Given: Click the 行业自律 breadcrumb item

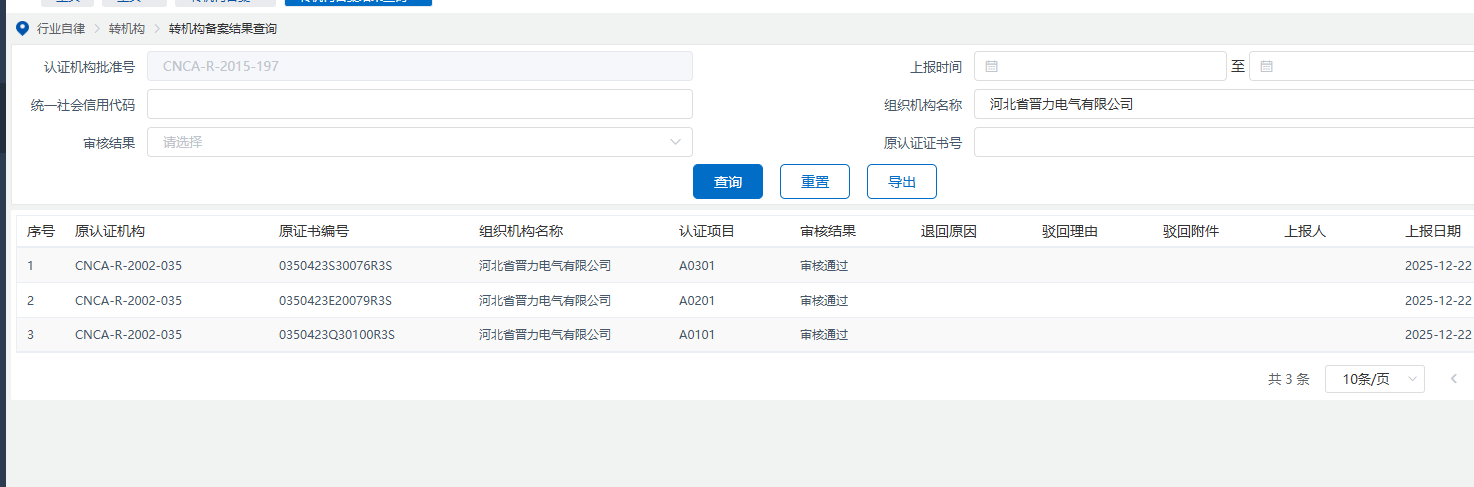Looking at the screenshot, I should coord(61,29).
